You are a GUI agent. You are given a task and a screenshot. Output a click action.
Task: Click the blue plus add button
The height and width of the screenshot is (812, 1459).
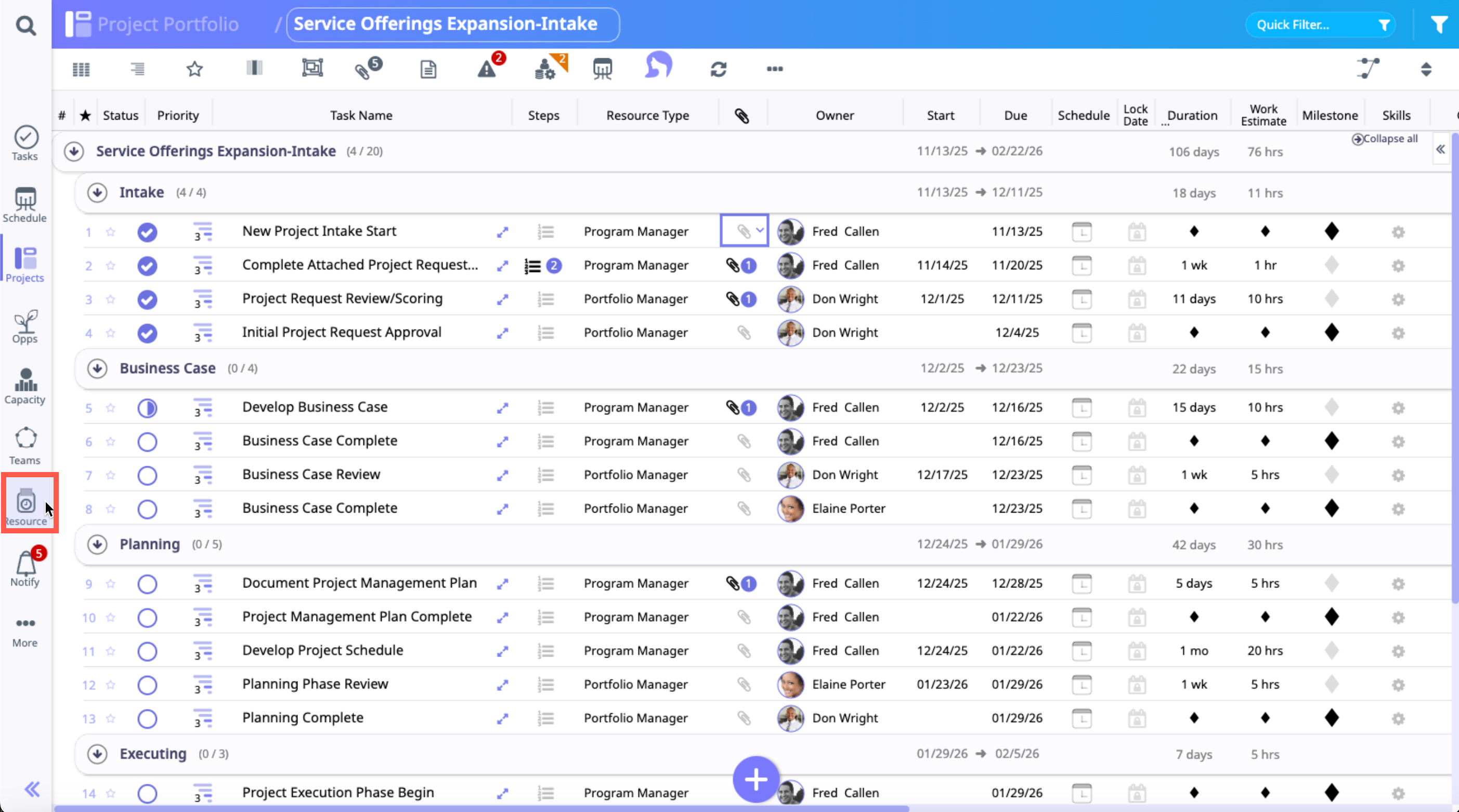coord(755,780)
